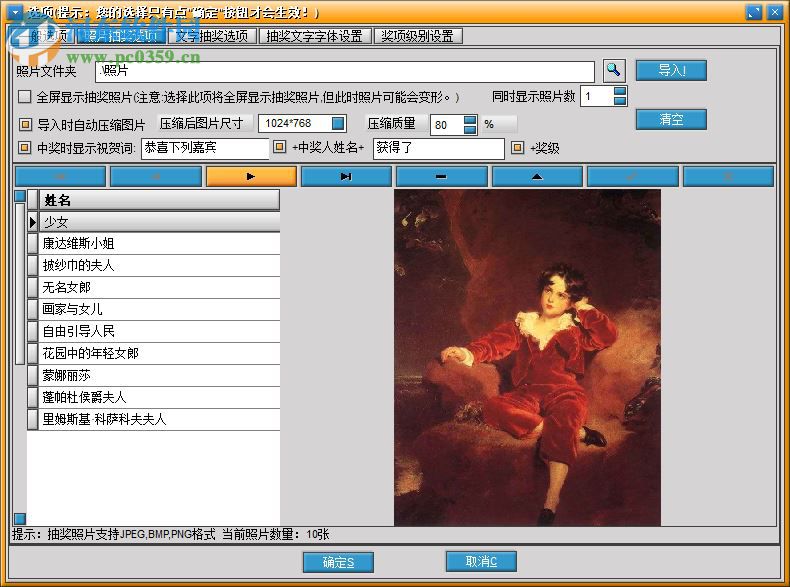
Task: Browse for photo folder with magnifier icon
Action: pos(614,71)
